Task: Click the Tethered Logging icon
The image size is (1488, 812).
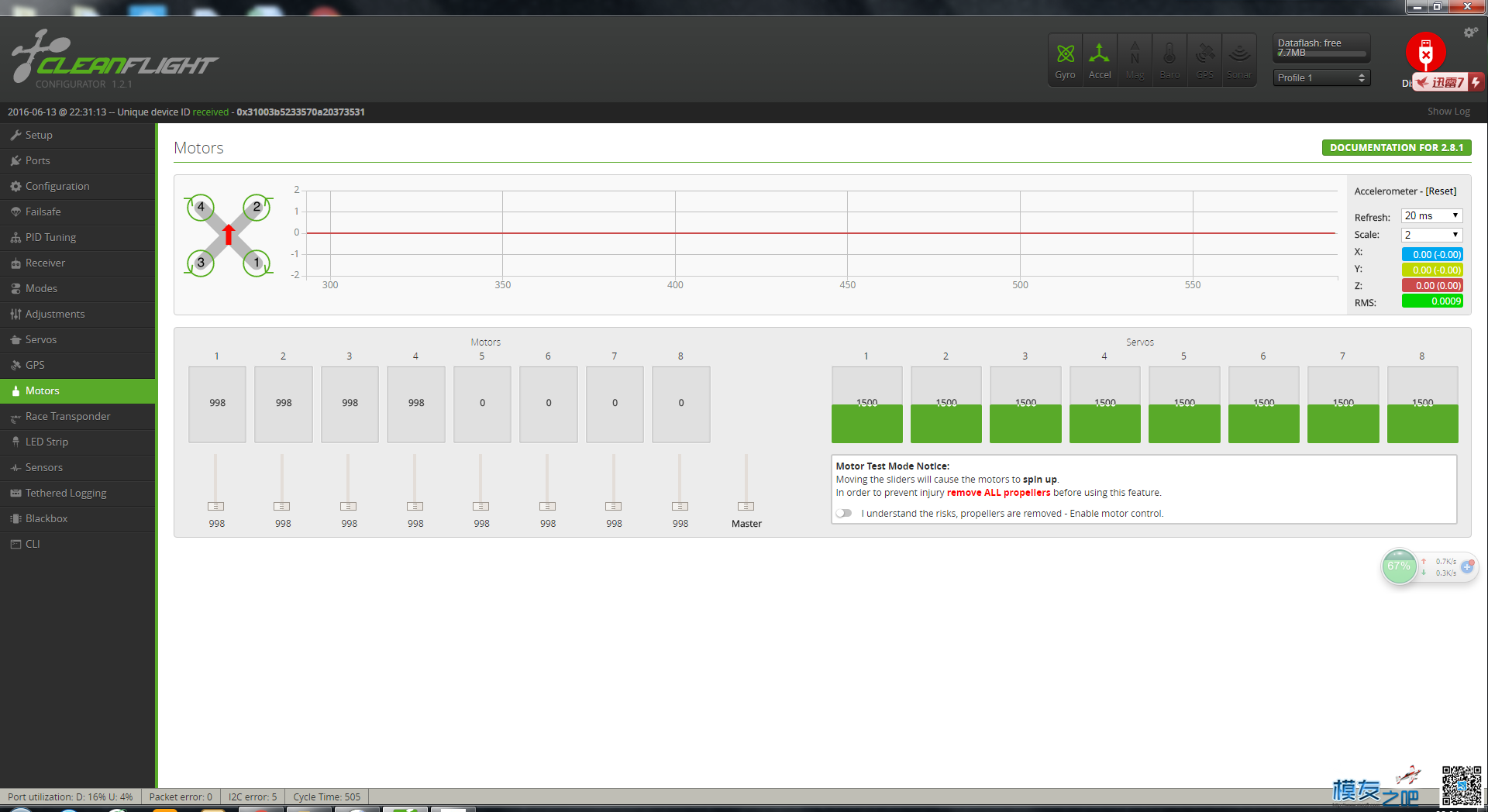Action: point(15,493)
